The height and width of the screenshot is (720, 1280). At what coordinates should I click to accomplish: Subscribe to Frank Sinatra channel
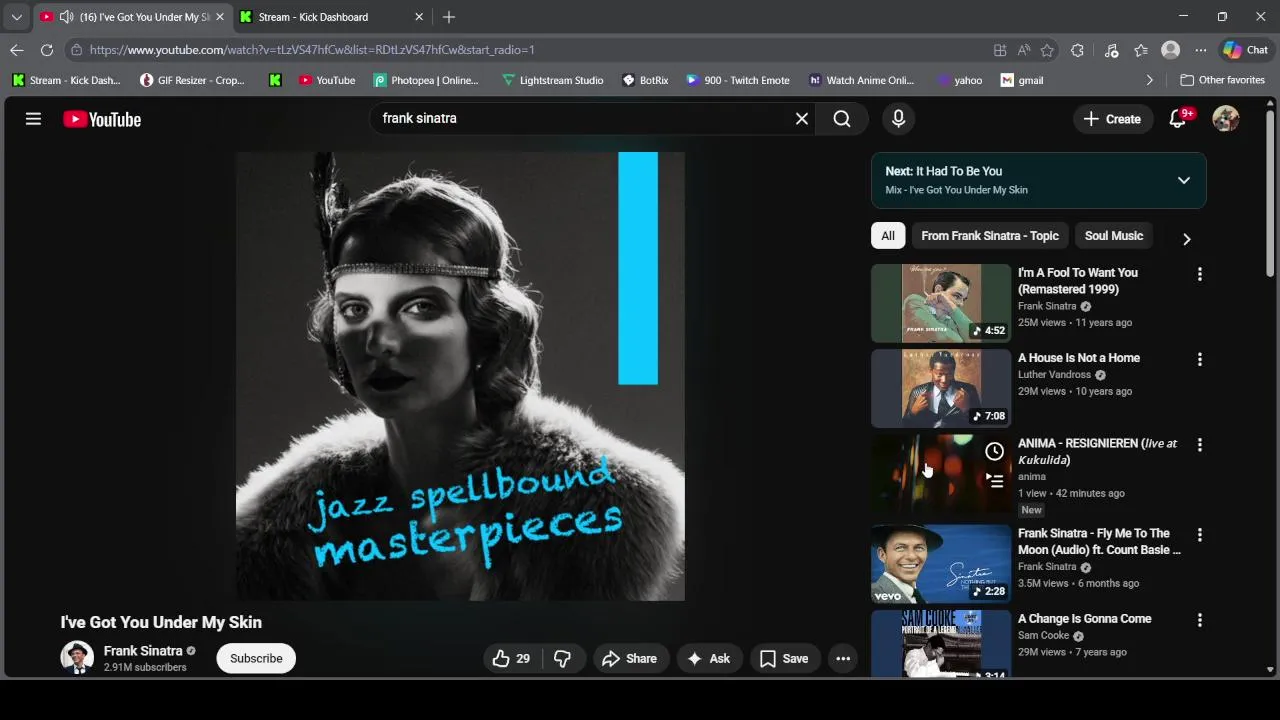point(256,658)
